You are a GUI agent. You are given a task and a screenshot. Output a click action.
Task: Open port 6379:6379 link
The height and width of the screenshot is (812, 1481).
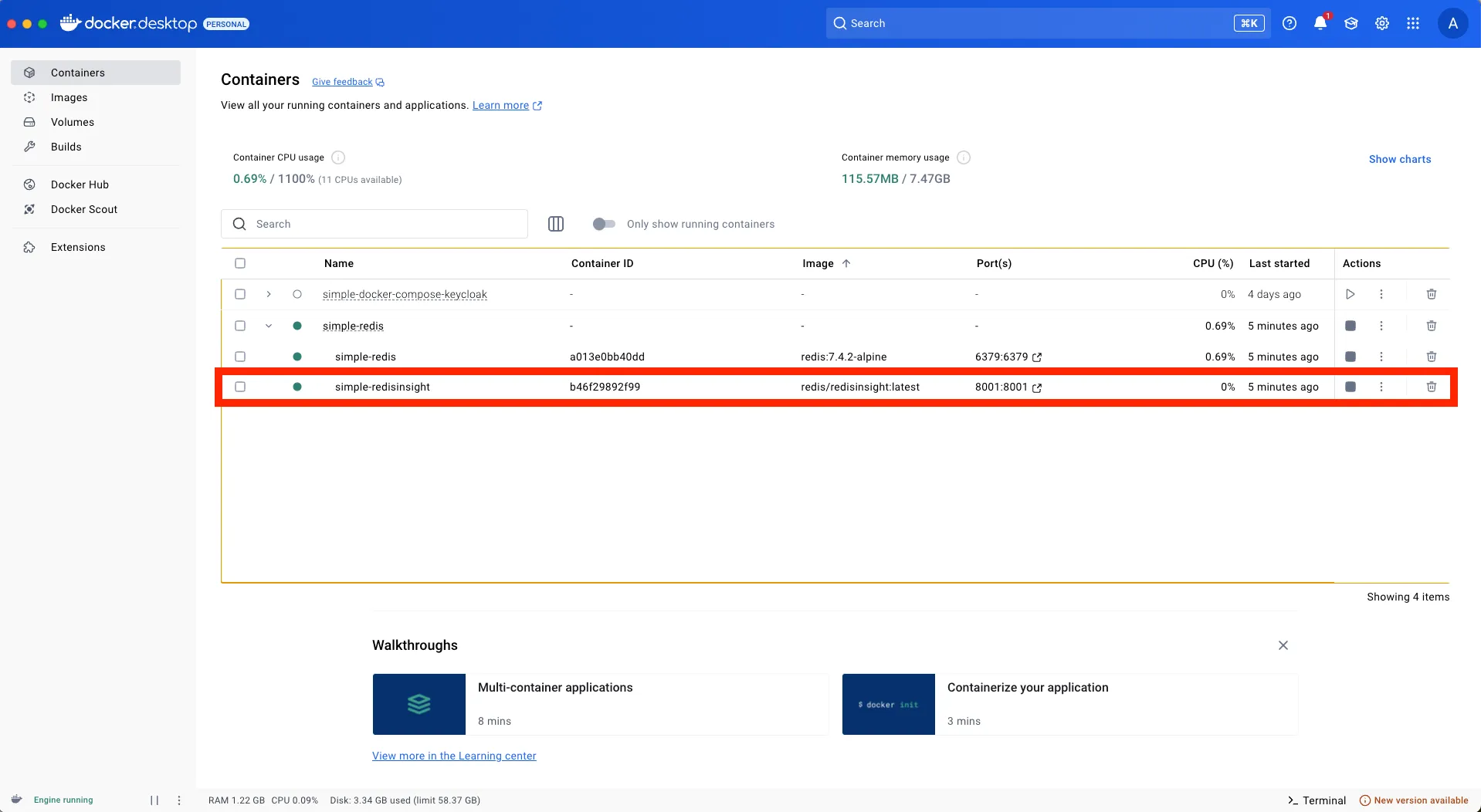(x=1008, y=357)
